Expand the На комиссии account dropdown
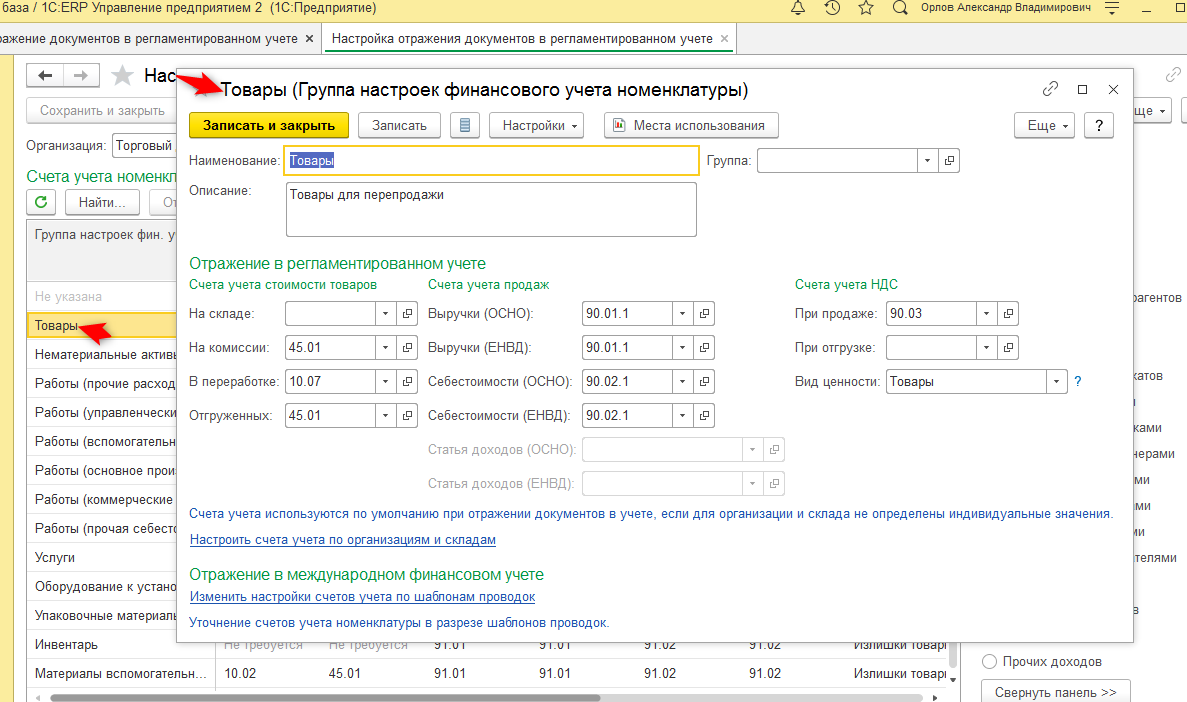The image size is (1187, 702). pyautogui.click(x=385, y=348)
